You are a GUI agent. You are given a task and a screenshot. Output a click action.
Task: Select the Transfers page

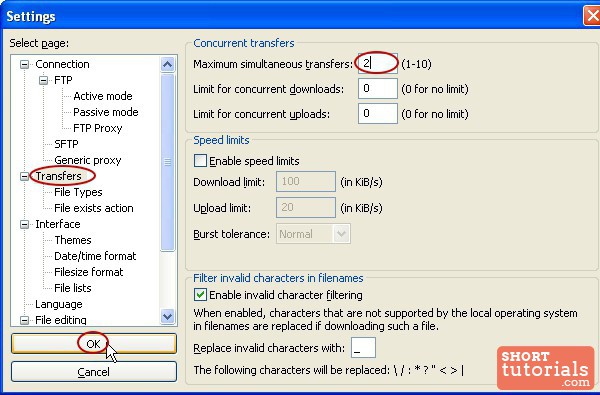point(59,176)
